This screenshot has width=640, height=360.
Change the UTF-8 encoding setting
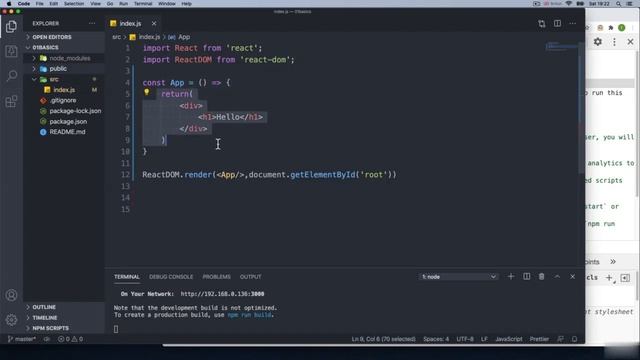(465, 339)
